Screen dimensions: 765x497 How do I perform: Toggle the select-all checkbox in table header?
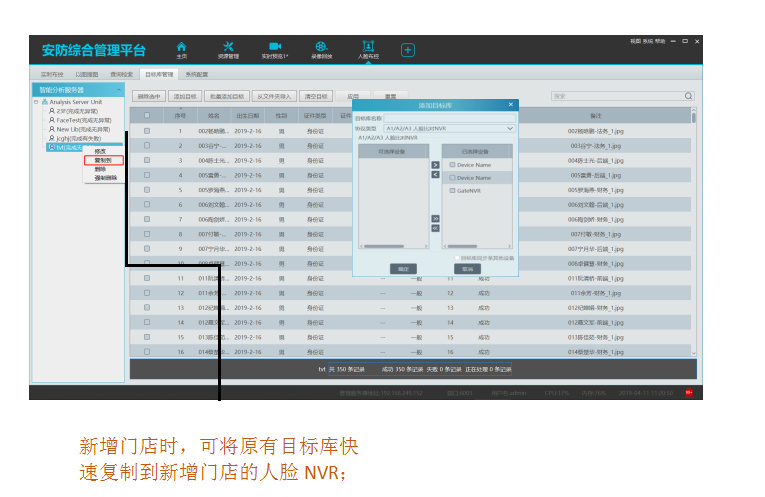(x=147, y=116)
